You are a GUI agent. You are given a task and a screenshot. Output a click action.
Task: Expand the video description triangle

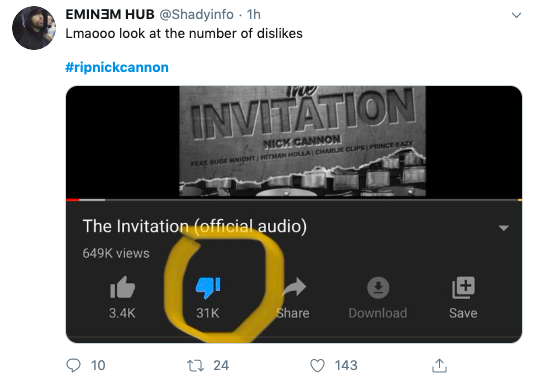(504, 227)
